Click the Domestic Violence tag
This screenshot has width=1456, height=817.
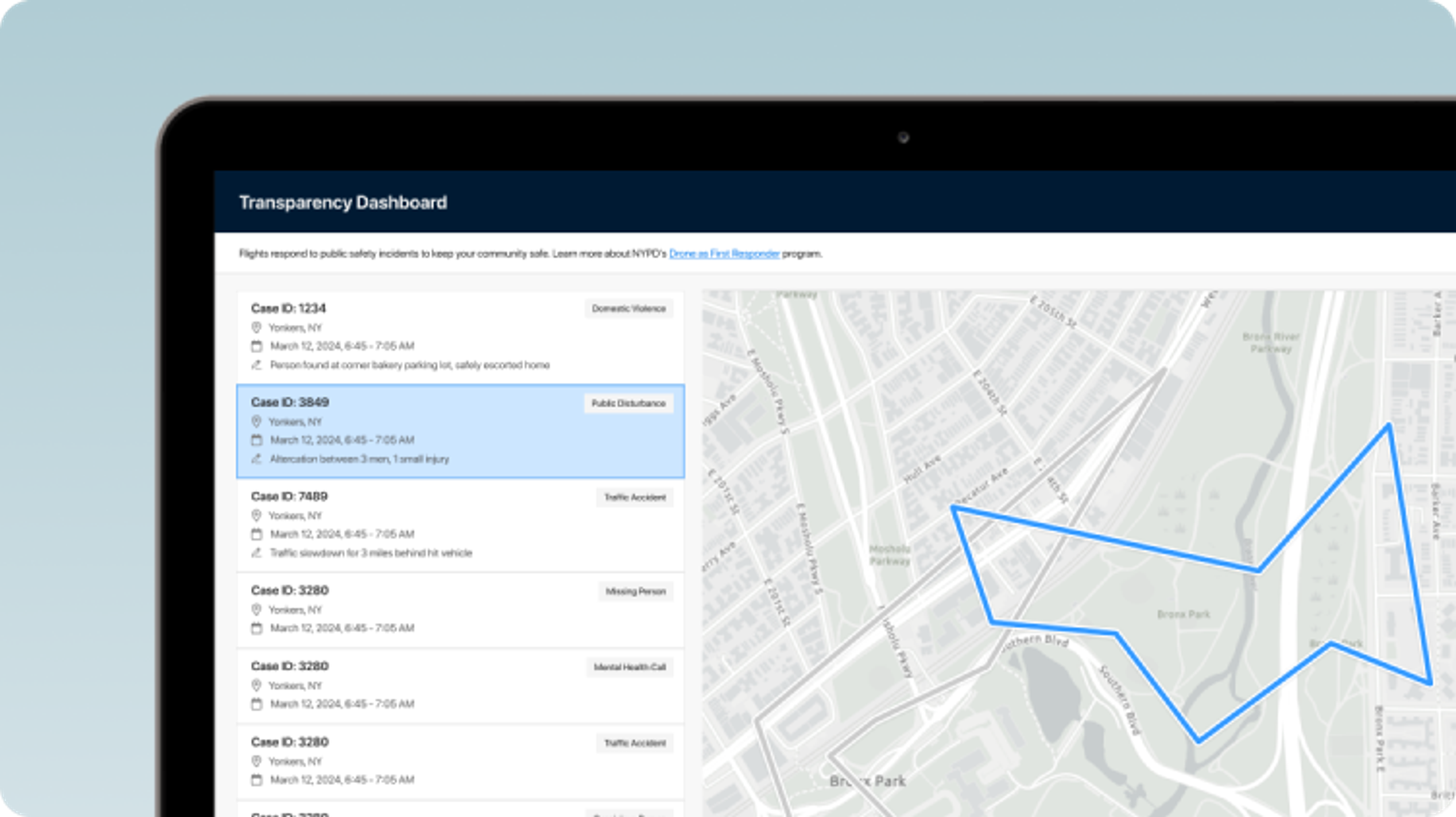pyautogui.click(x=629, y=309)
